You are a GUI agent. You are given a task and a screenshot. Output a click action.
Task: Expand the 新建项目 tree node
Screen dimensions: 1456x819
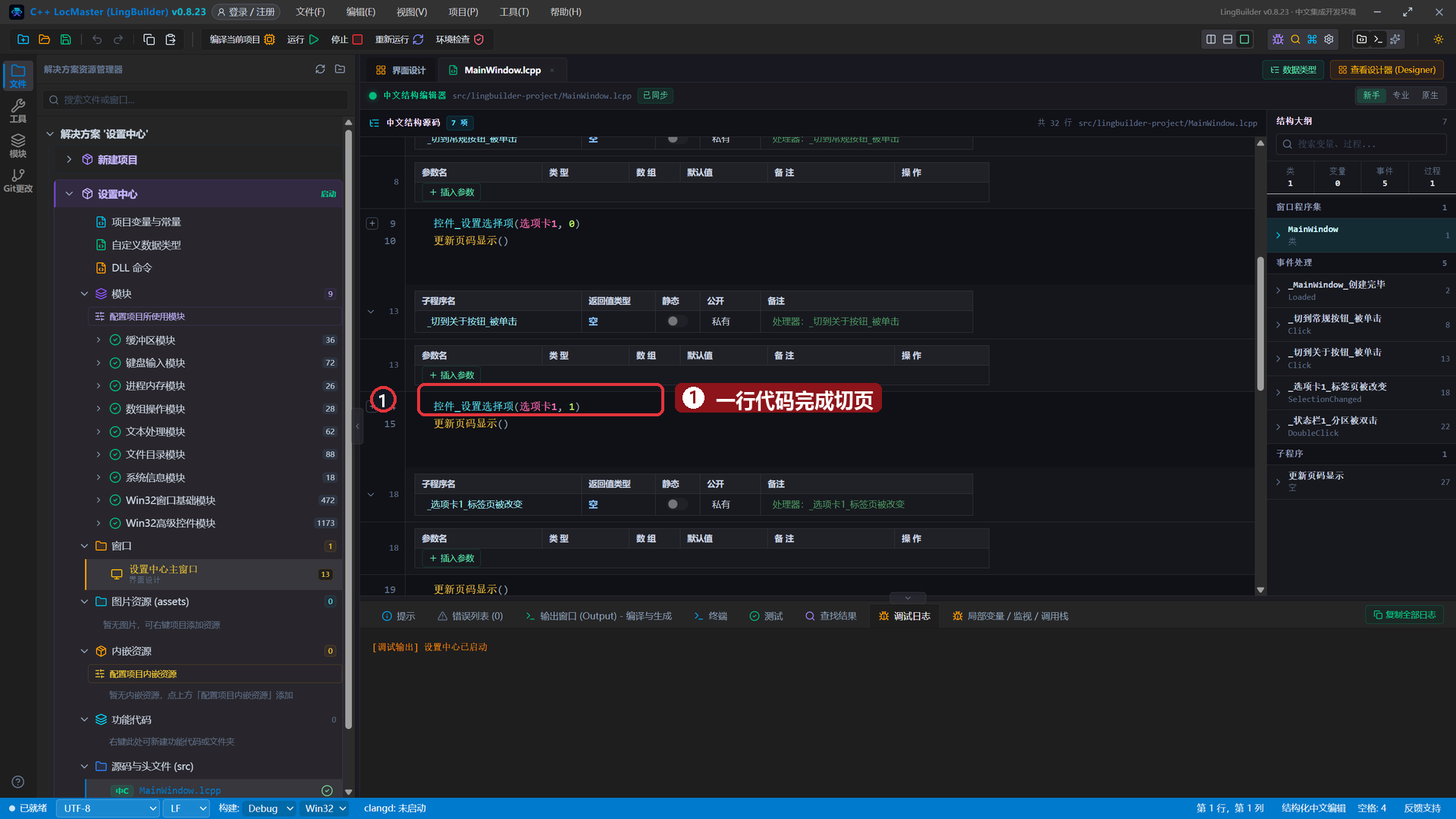(69, 159)
